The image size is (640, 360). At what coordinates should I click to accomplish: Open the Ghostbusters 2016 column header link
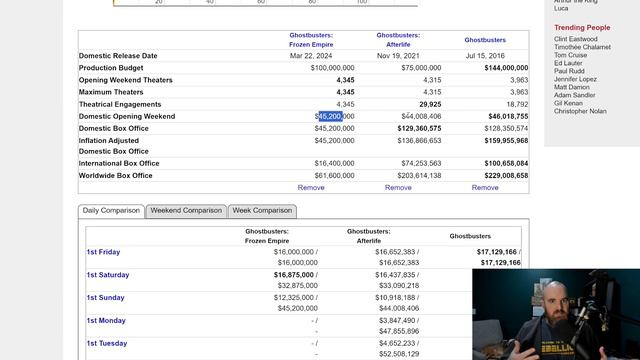coord(485,40)
